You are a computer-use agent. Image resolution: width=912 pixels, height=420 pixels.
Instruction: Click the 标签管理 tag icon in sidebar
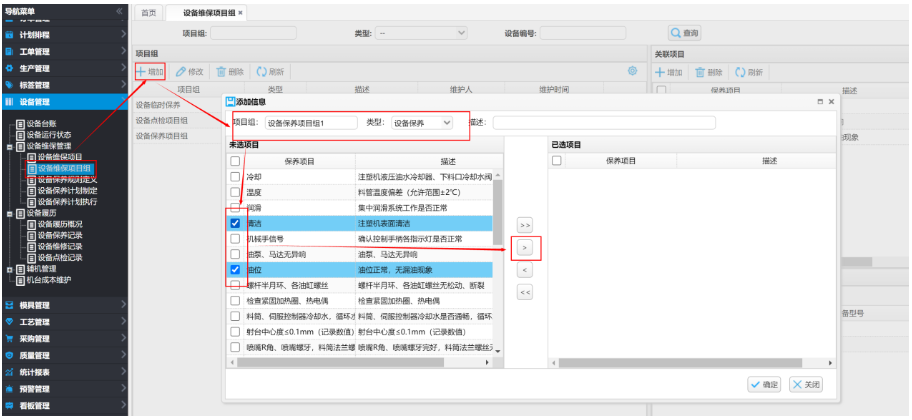(9, 85)
